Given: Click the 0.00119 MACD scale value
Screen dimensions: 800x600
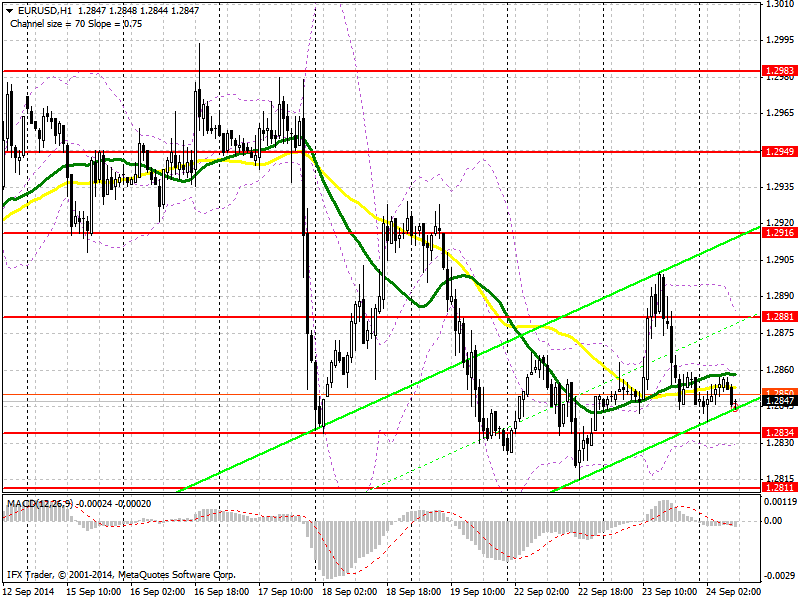Looking at the screenshot, I should [779, 502].
